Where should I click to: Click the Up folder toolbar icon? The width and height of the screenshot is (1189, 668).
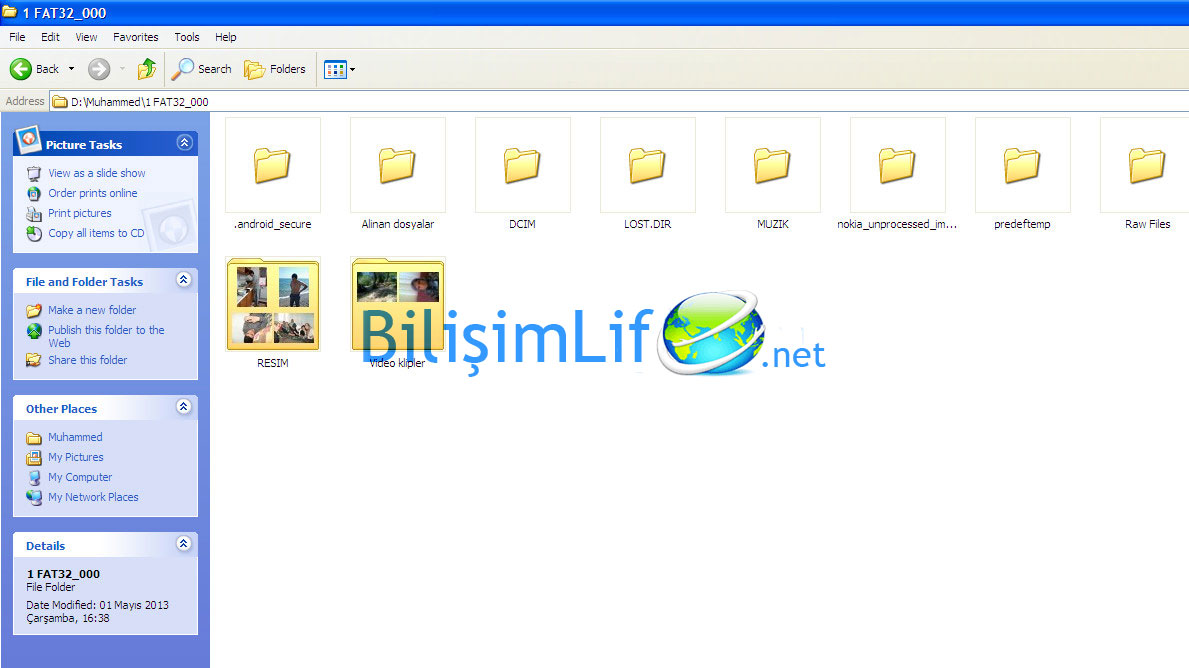pos(147,69)
